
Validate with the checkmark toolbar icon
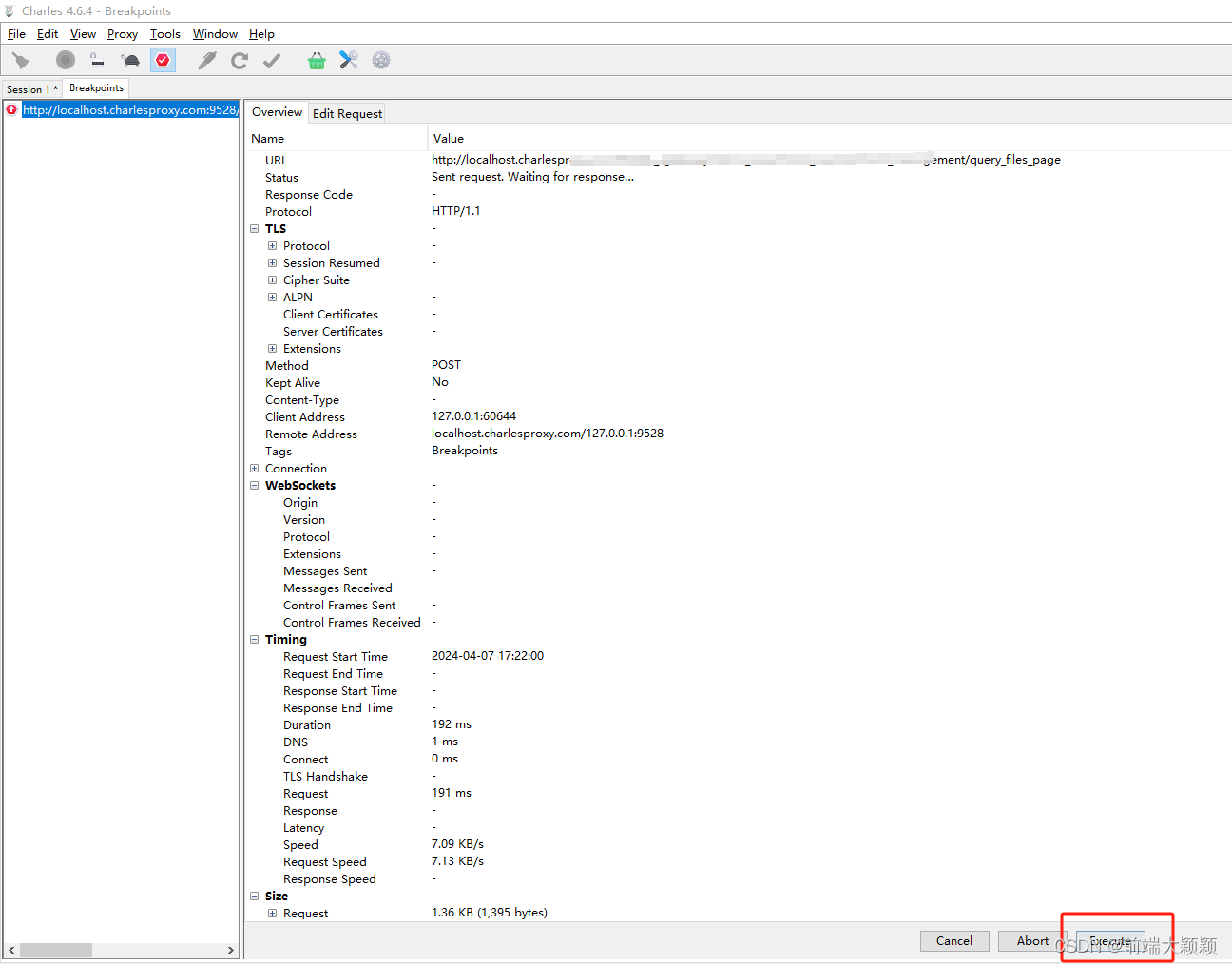(x=272, y=61)
